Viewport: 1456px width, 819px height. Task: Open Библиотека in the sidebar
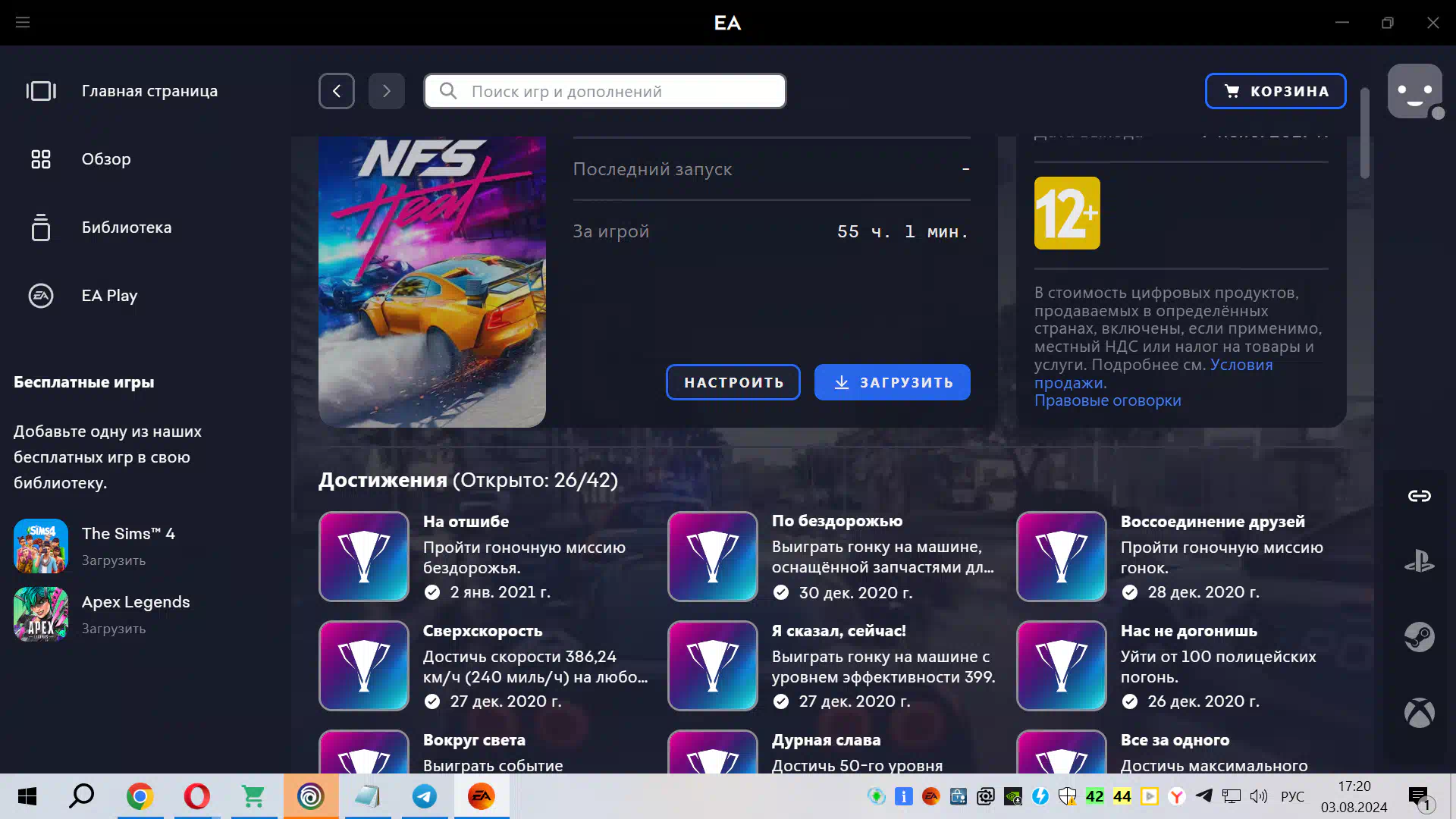[x=126, y=227]
